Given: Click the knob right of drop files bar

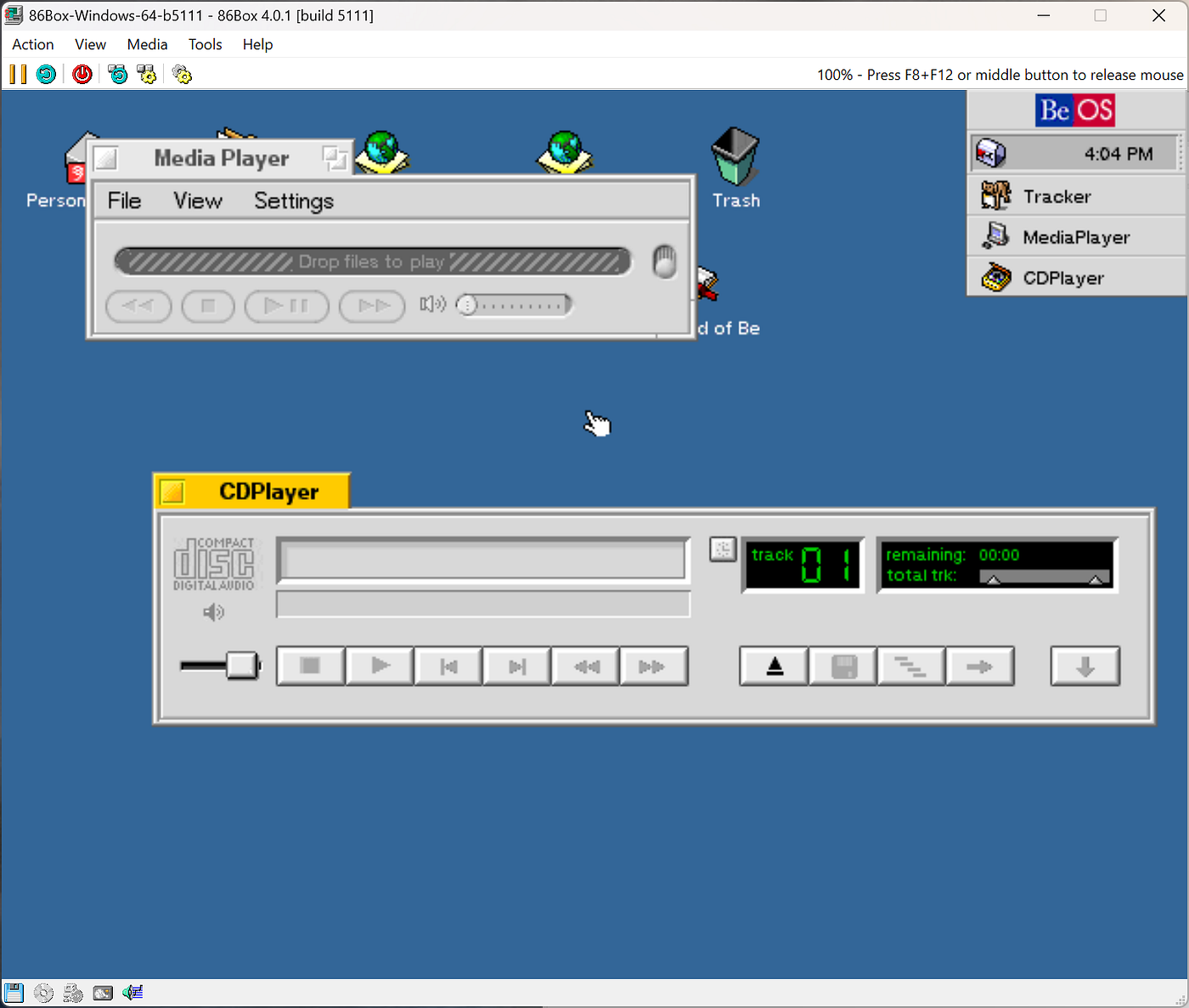Looking at the screenshot, I should click(x=664, y=262).
